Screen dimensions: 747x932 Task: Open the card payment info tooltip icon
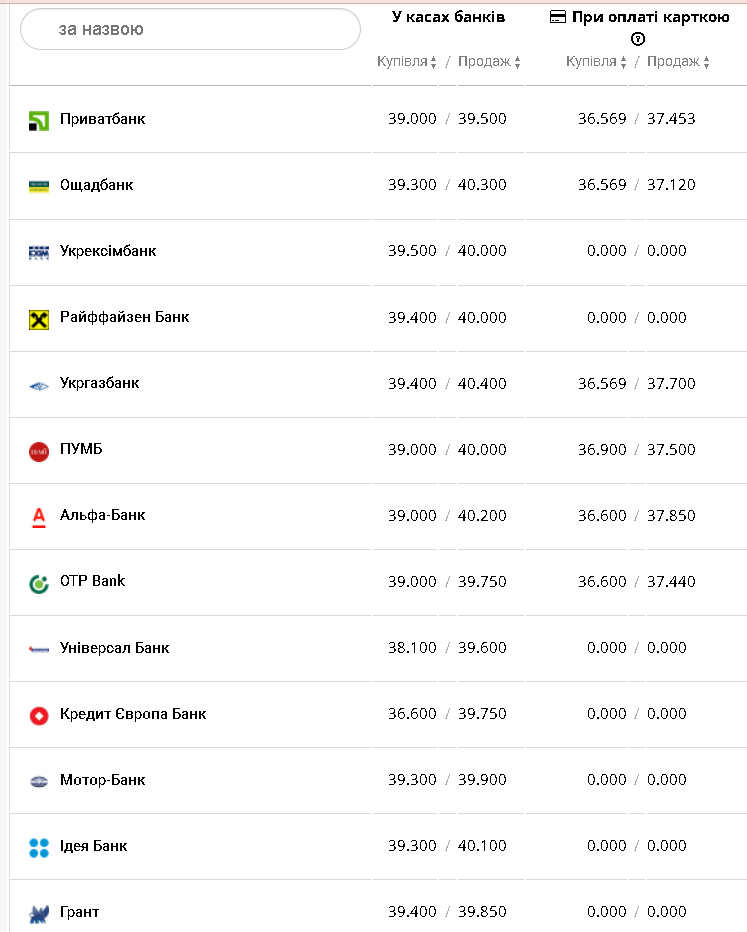pyautogui.click(x=638, y=39)
